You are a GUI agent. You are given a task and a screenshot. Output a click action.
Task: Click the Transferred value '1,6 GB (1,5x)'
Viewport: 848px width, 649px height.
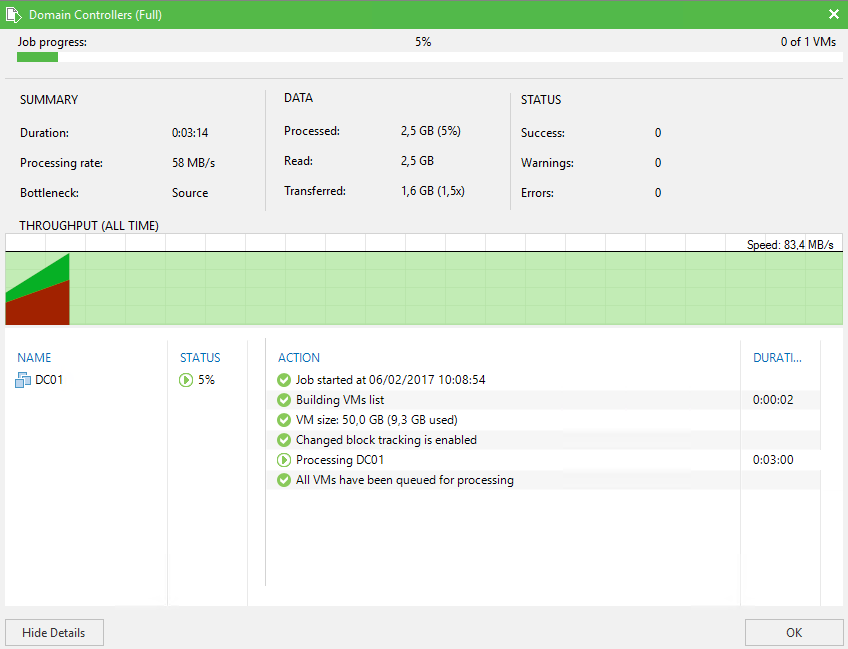433,191
